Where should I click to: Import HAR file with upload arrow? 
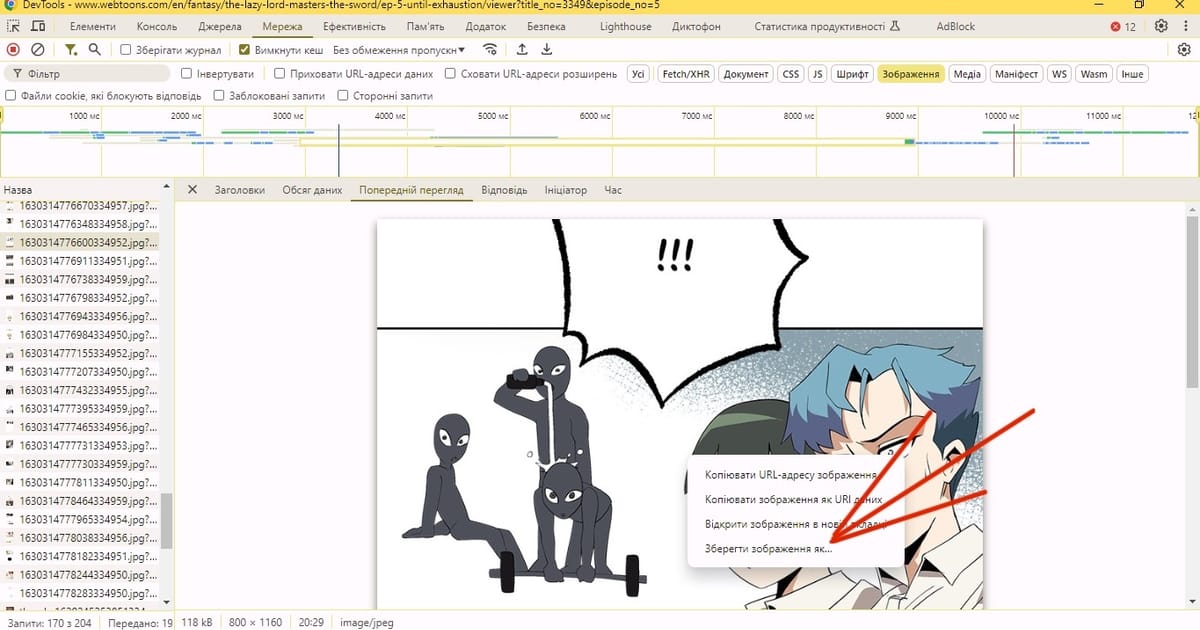tap(522, 49)
